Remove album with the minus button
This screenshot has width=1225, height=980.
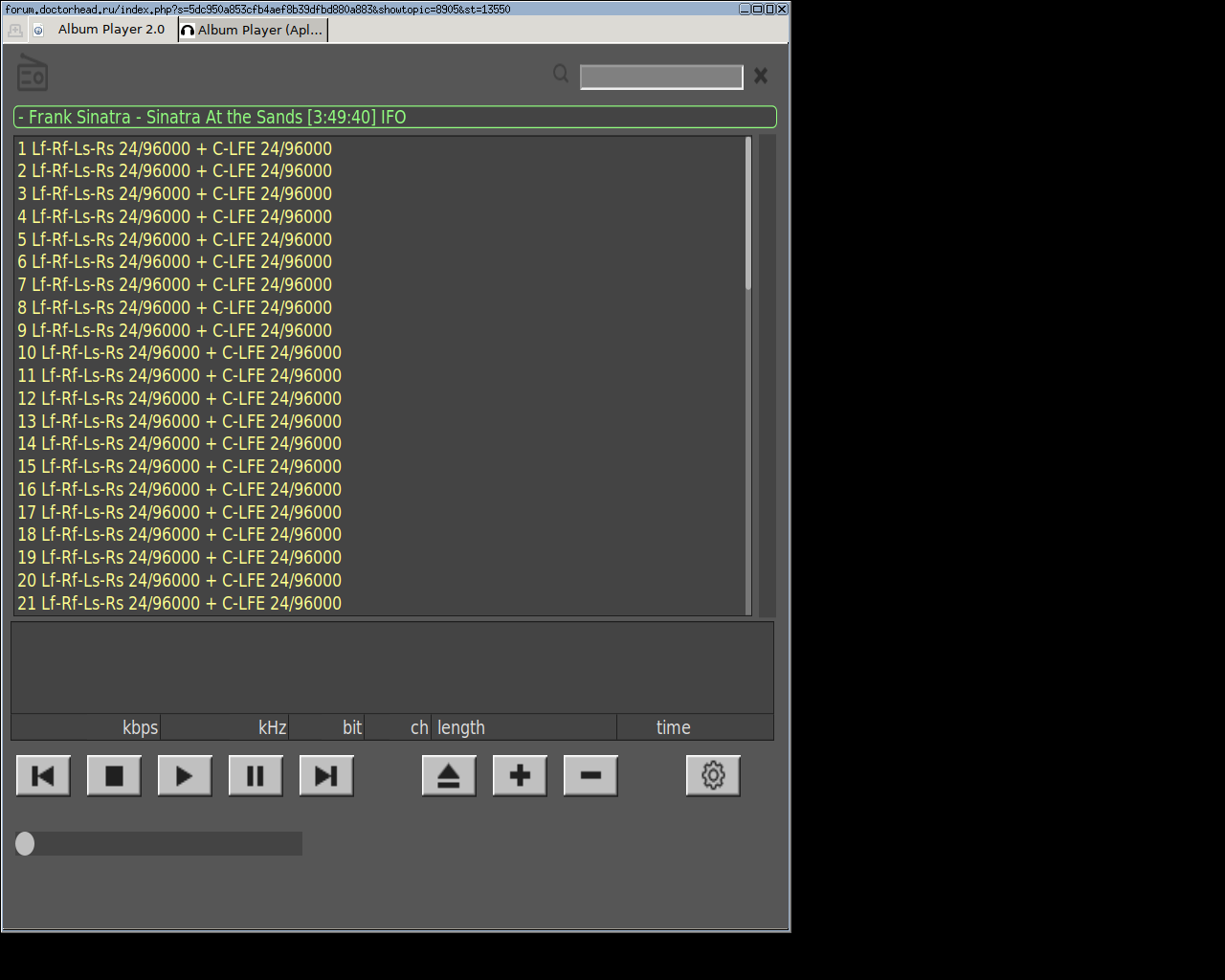[590, 775]
